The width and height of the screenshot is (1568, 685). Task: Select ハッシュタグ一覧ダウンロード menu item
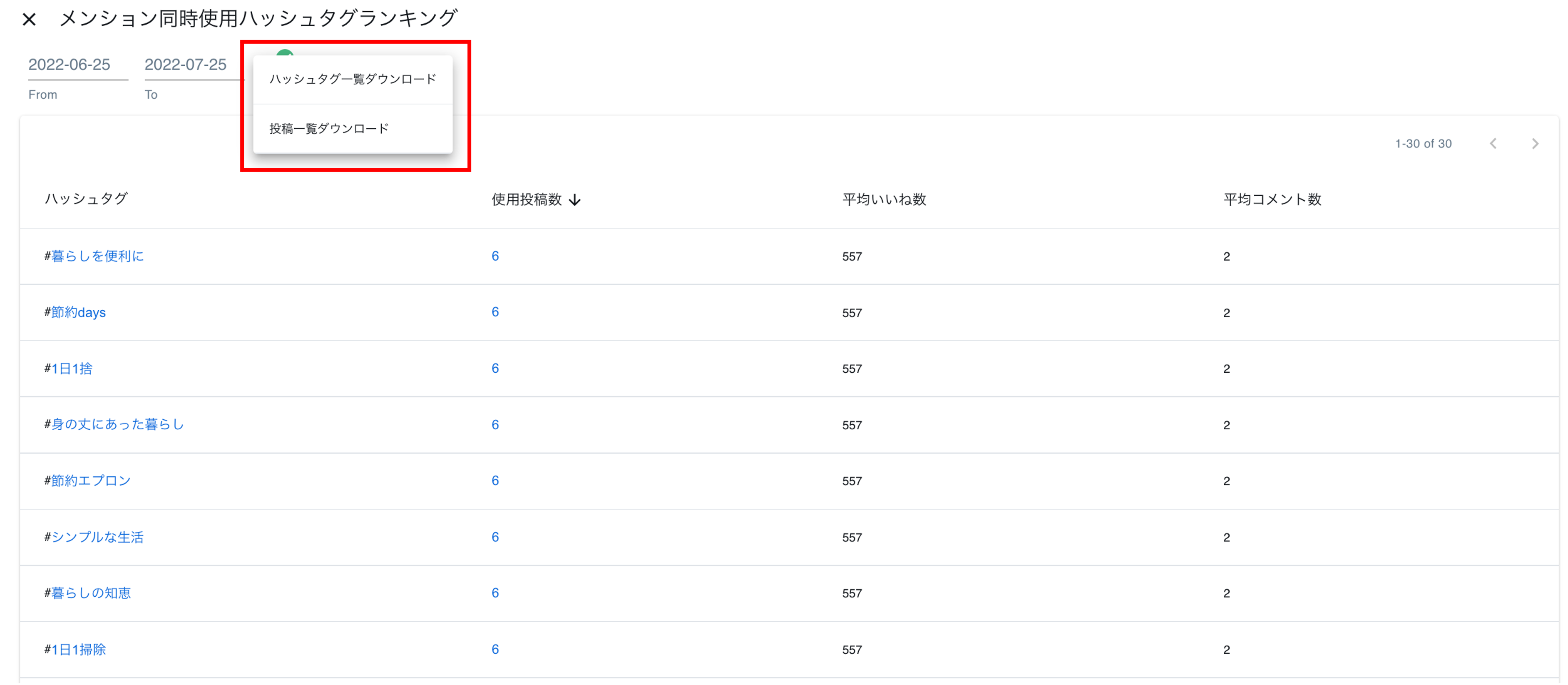[x=353, y=79]
